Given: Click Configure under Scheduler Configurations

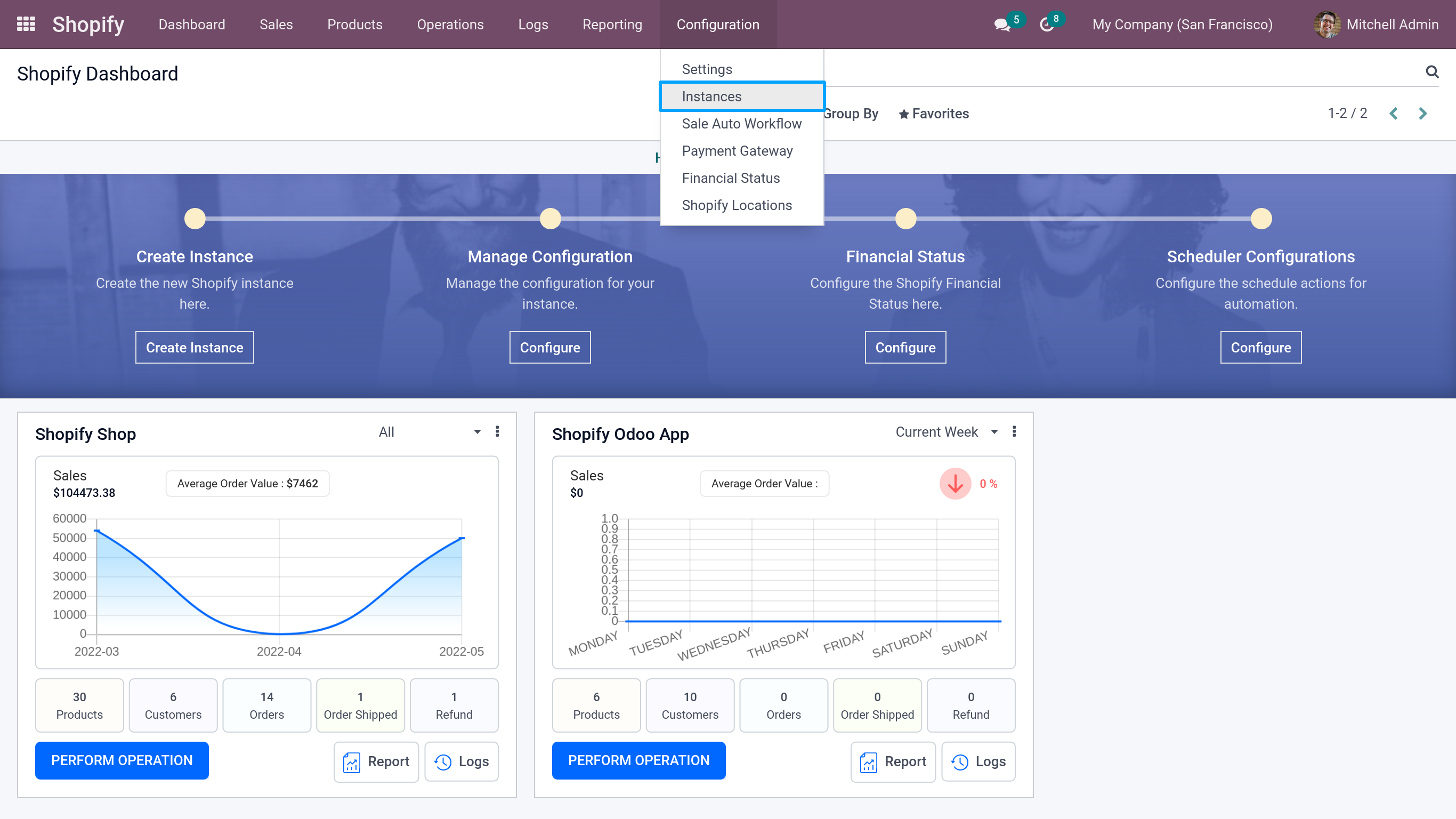Looking at the screenshot, I should click(1261, 347).
